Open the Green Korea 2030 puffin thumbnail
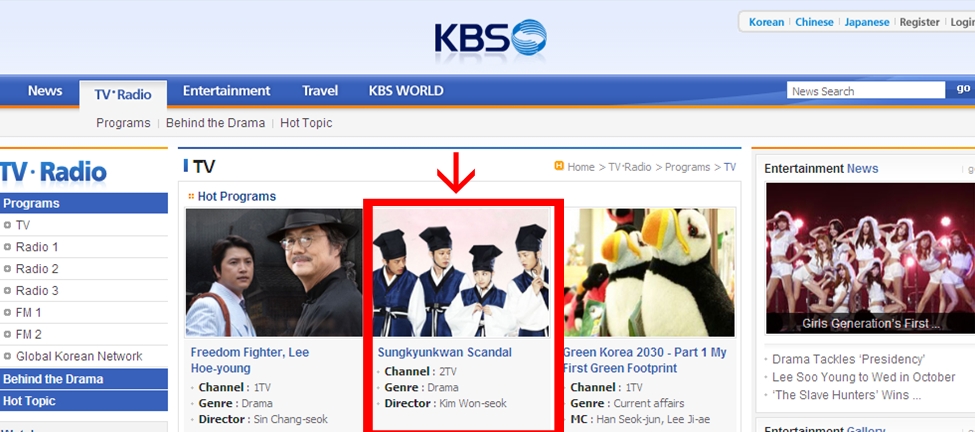975x432 pixels. (x=649, y=272)
